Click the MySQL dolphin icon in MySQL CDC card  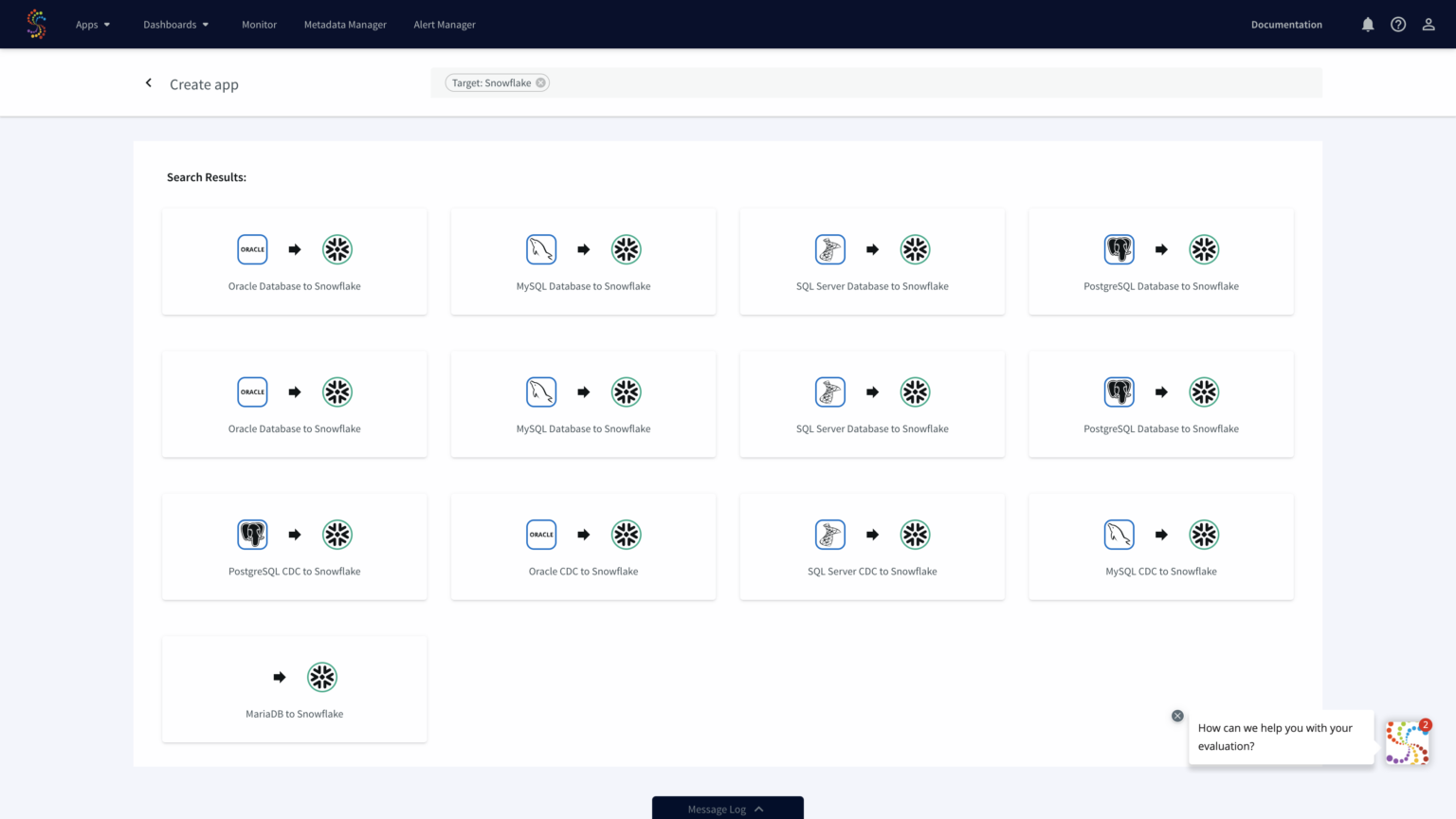1119,534
